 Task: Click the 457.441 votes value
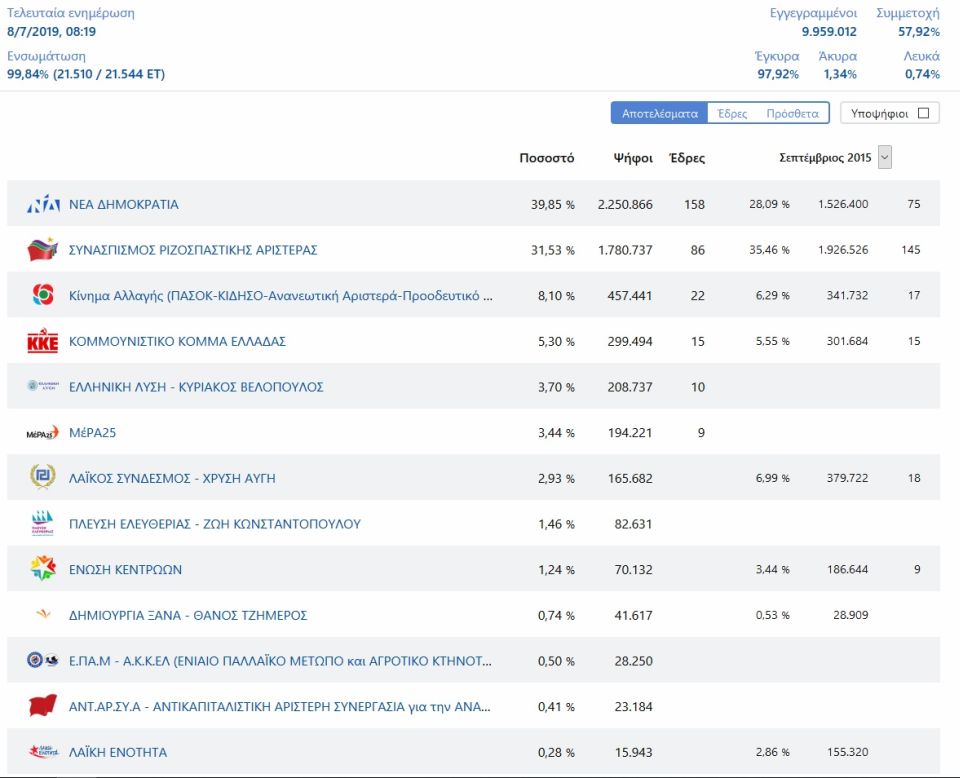tap(630, 296)
